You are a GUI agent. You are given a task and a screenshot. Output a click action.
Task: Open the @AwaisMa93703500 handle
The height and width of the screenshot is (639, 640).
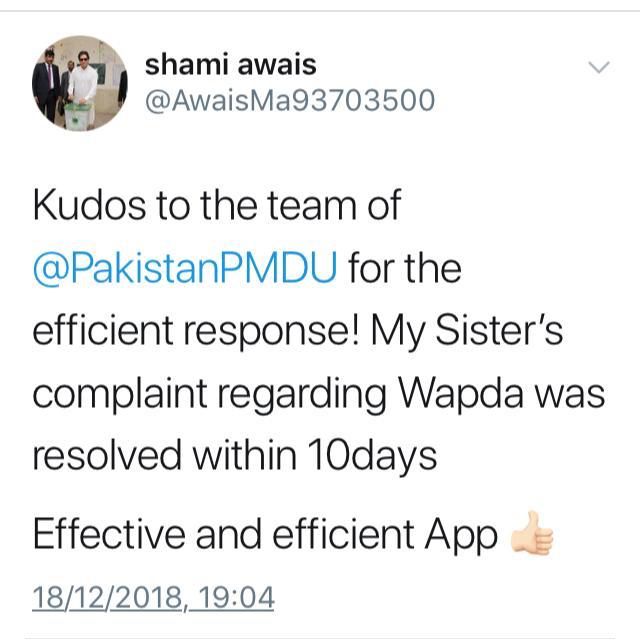[x=290, y=100]
